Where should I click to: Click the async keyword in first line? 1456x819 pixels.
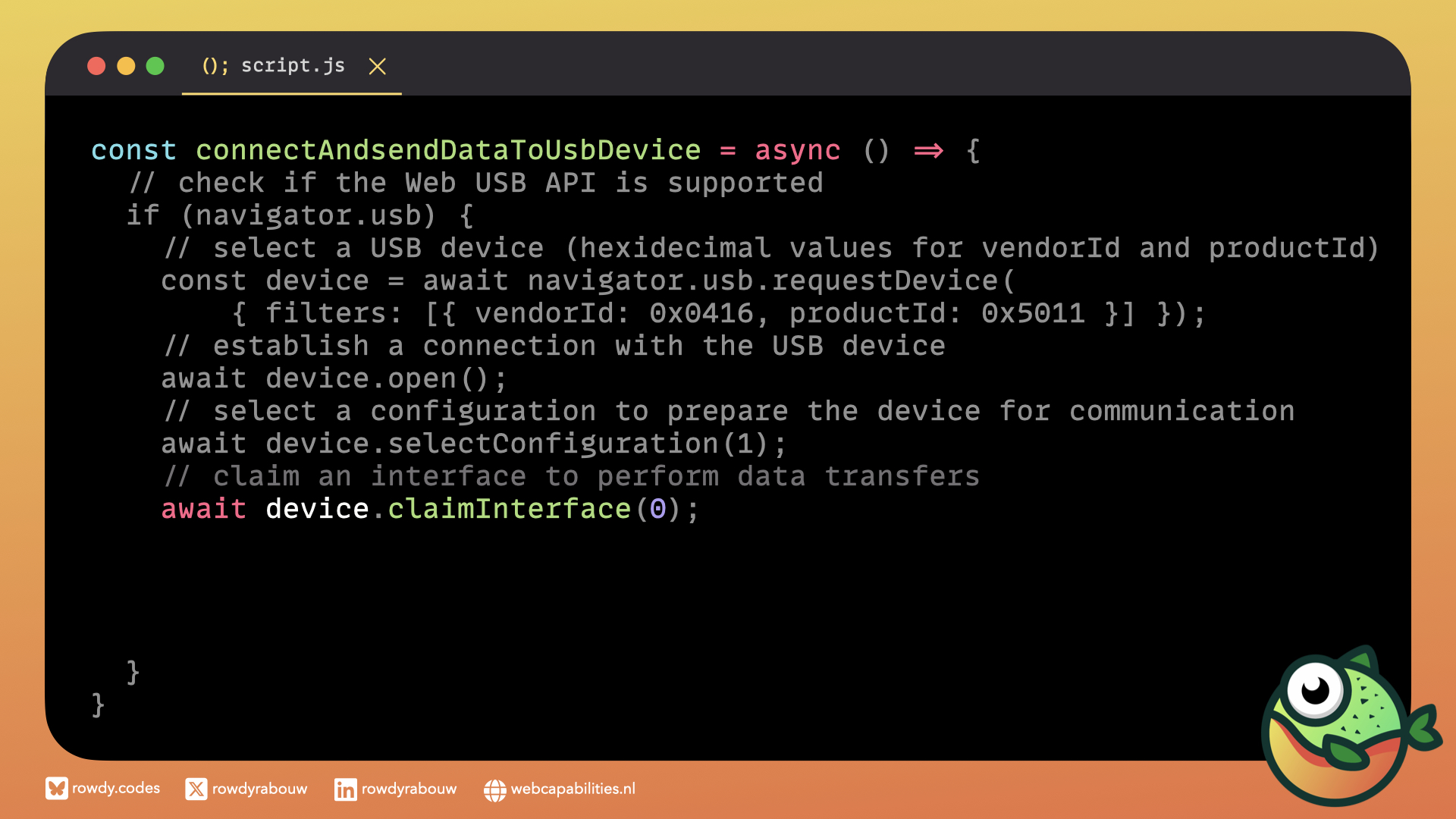coord(797,150)
